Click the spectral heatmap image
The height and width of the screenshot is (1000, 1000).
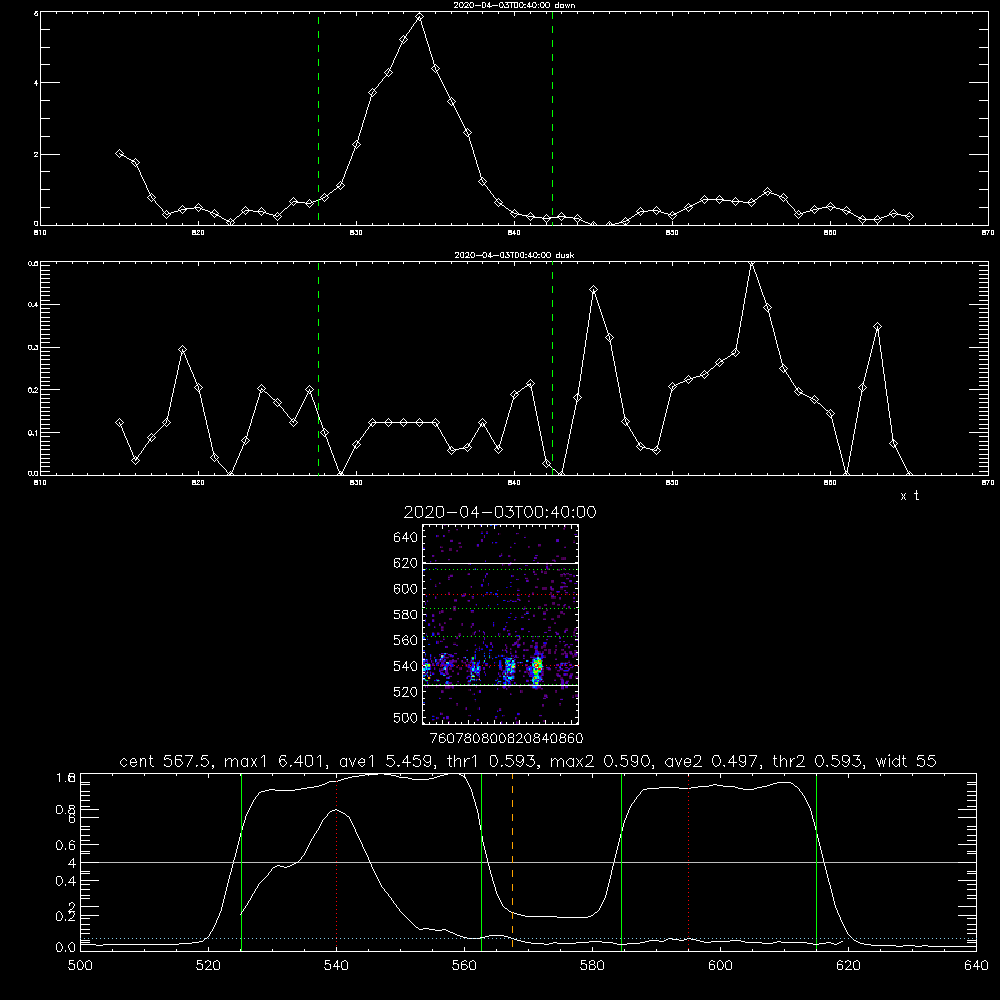tap(500, 624)
